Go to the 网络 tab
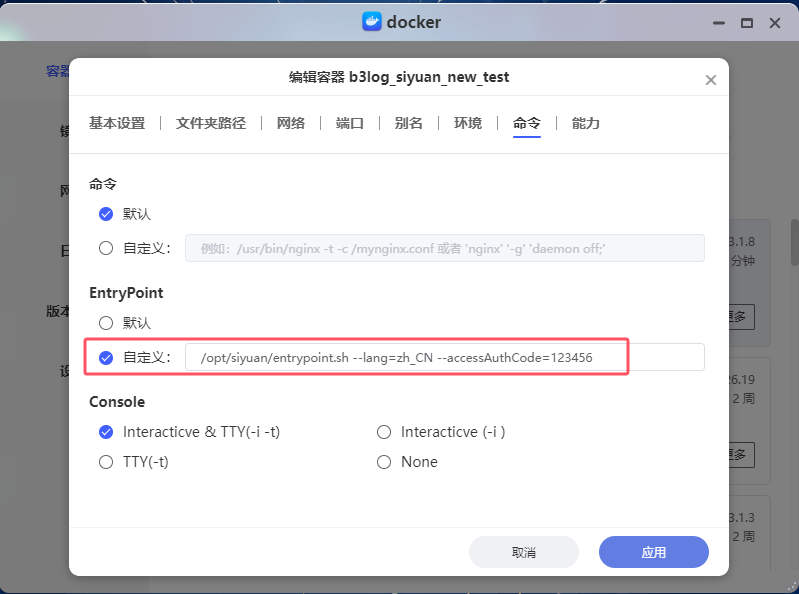 pos(291,123)
